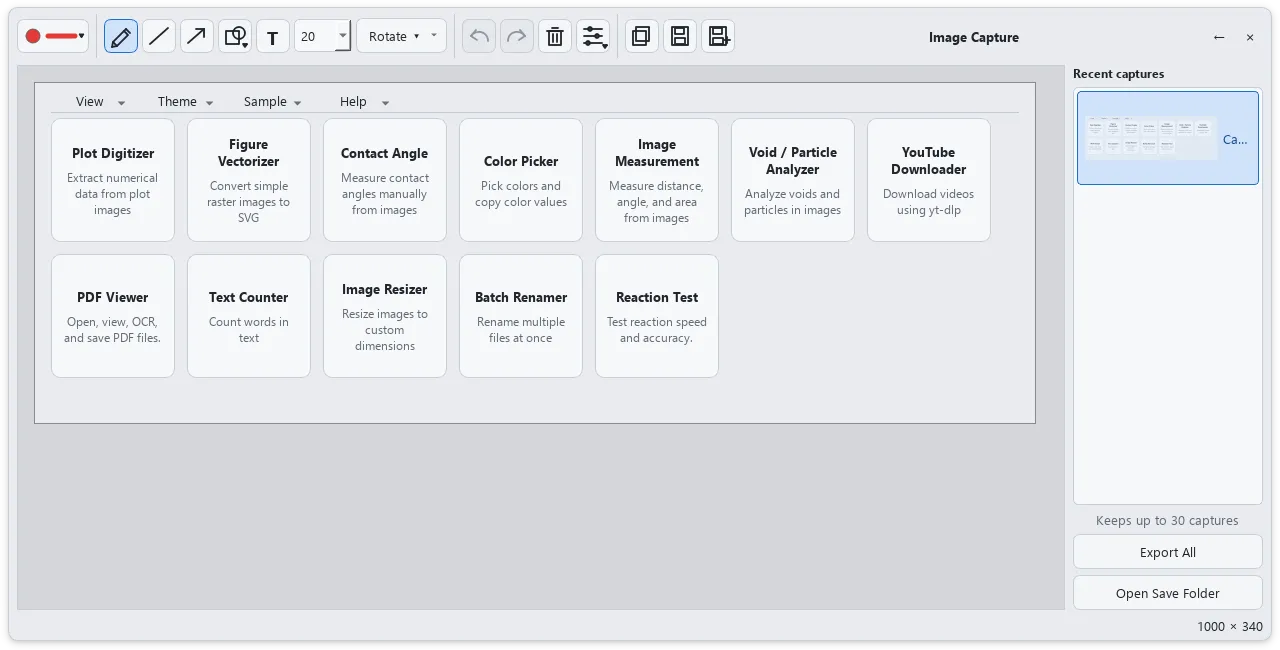Image resolution: width=1280 pixels, height=650 pixels.
Task: Click the PDF Viewer card title
Action: pyautogui.click(x=113, y=297)
